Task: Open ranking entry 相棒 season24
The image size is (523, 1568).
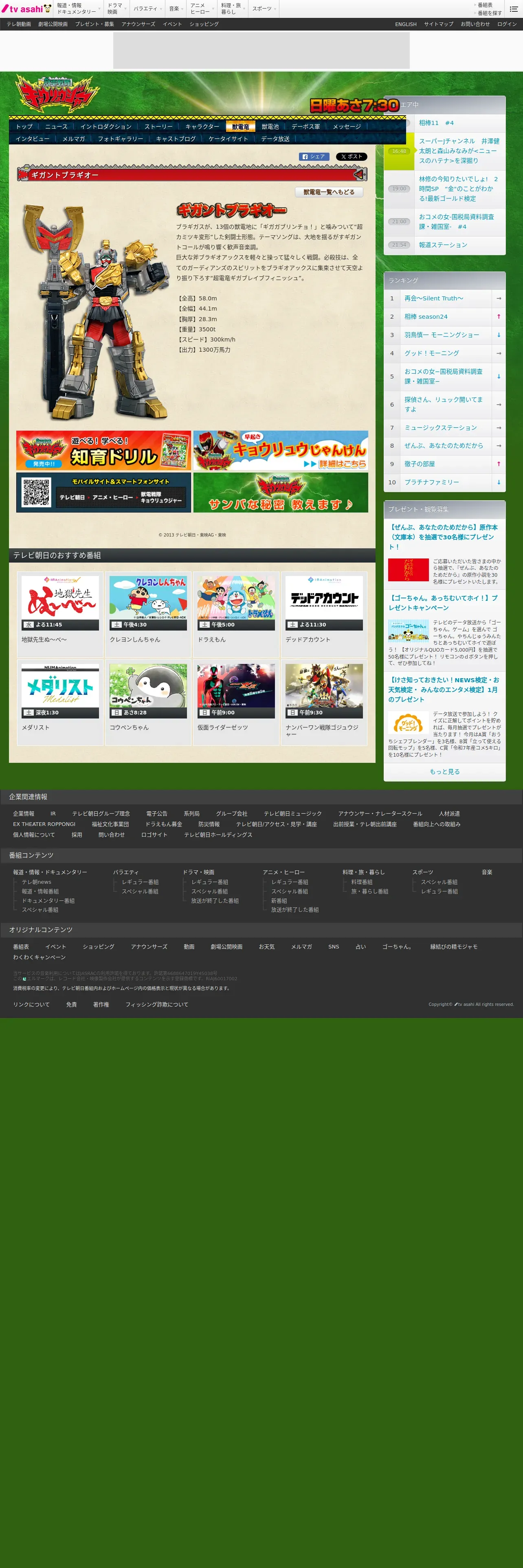Action: [426, 317]
